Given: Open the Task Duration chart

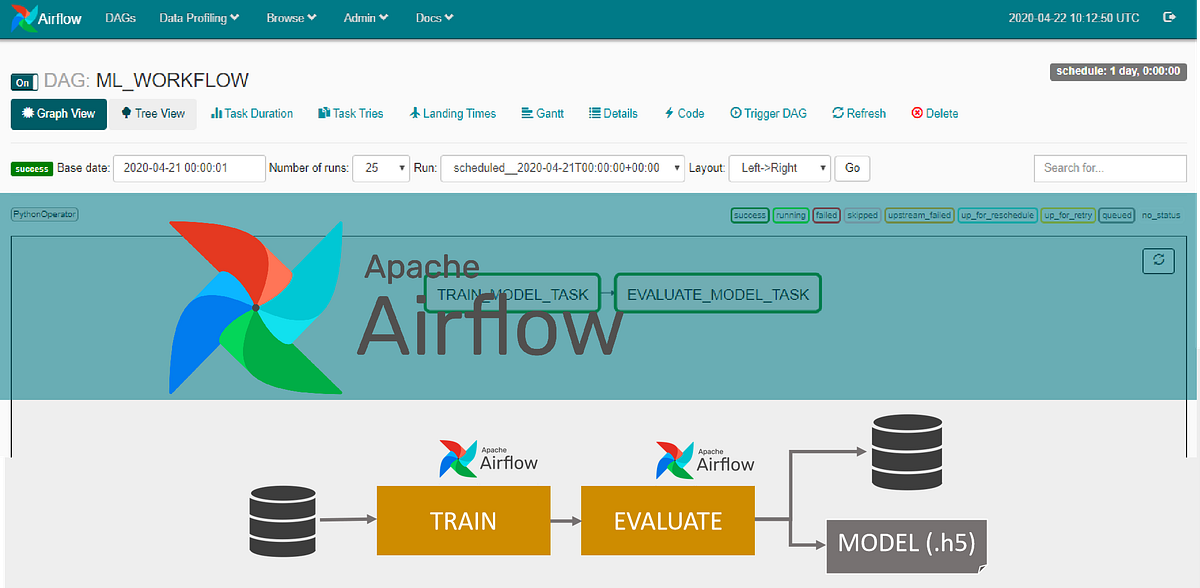Looking at the screenshot, I should (x=251, y=114).
